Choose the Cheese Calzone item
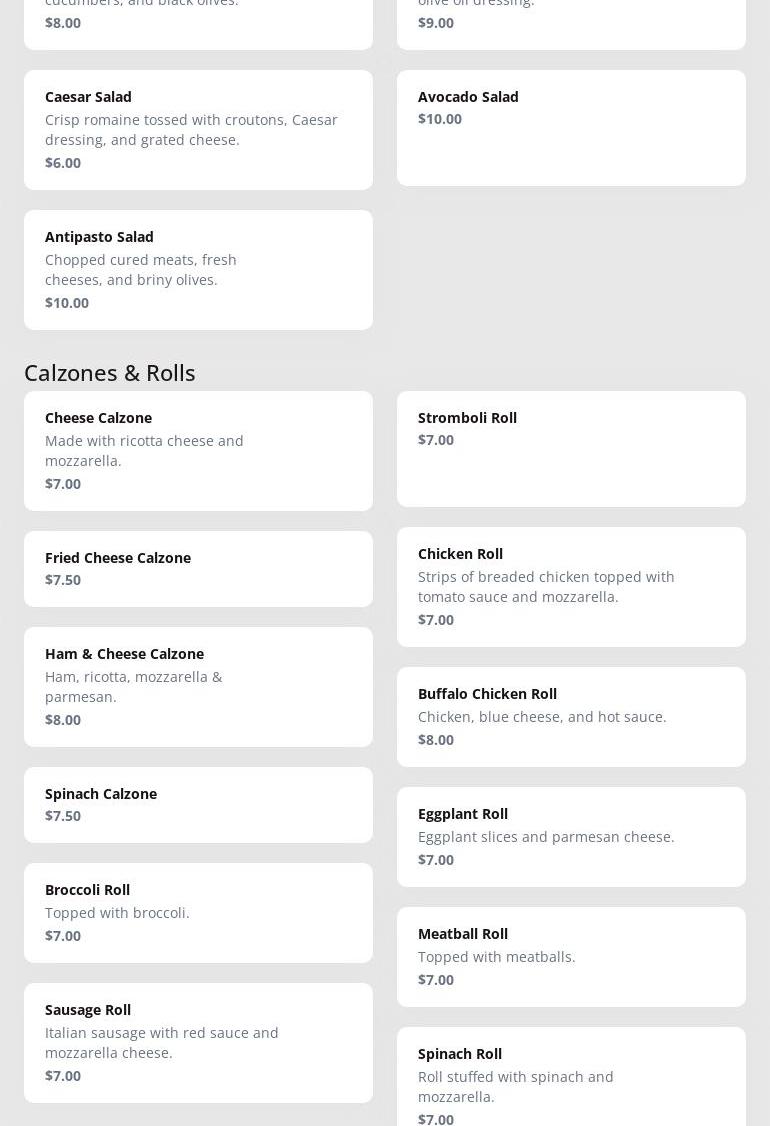Screen dimensions: 770x1126 (x=198, y=450)
